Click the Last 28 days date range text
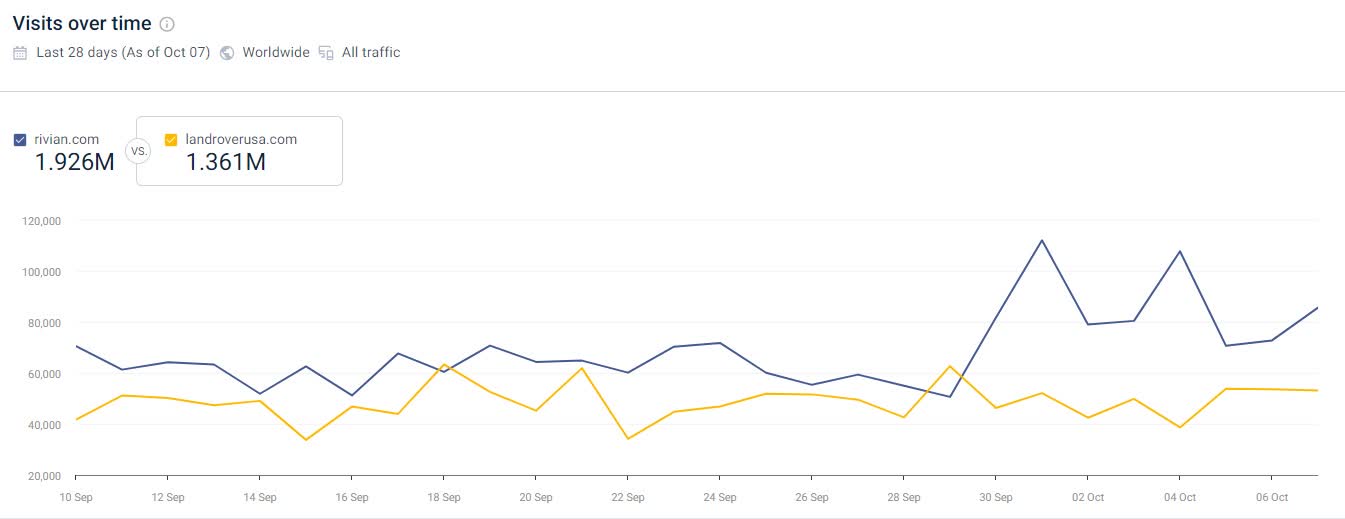The width and height of the screenshot is (1345, 519). coord(123,53)
